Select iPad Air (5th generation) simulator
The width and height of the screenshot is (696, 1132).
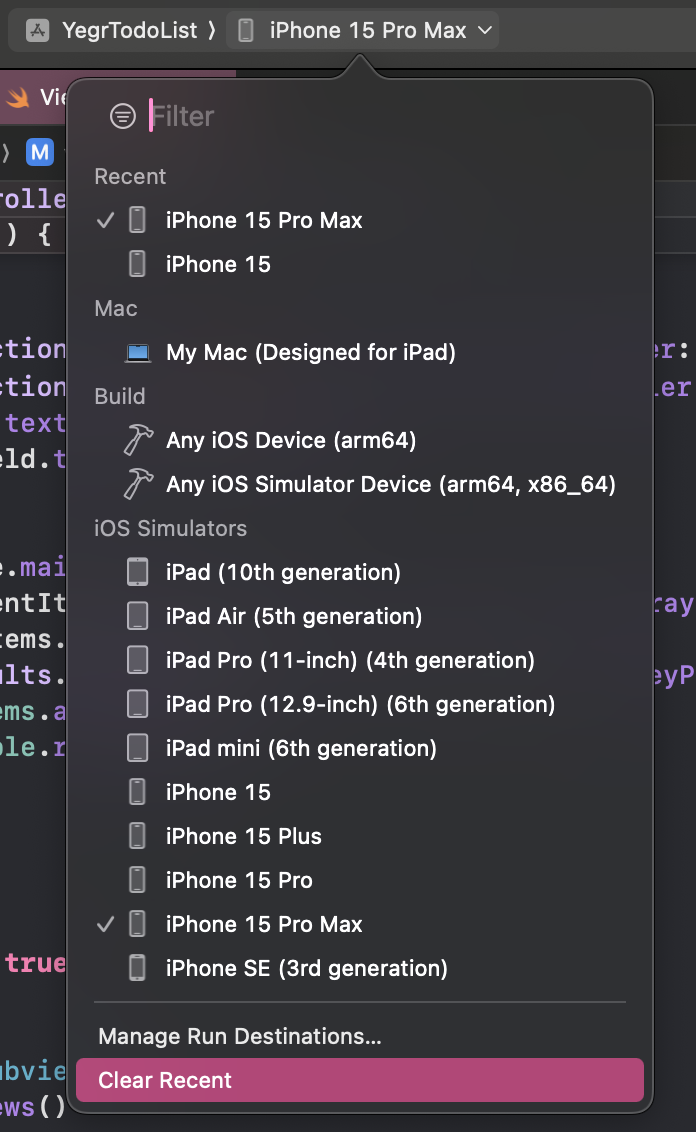coord(360,617)
